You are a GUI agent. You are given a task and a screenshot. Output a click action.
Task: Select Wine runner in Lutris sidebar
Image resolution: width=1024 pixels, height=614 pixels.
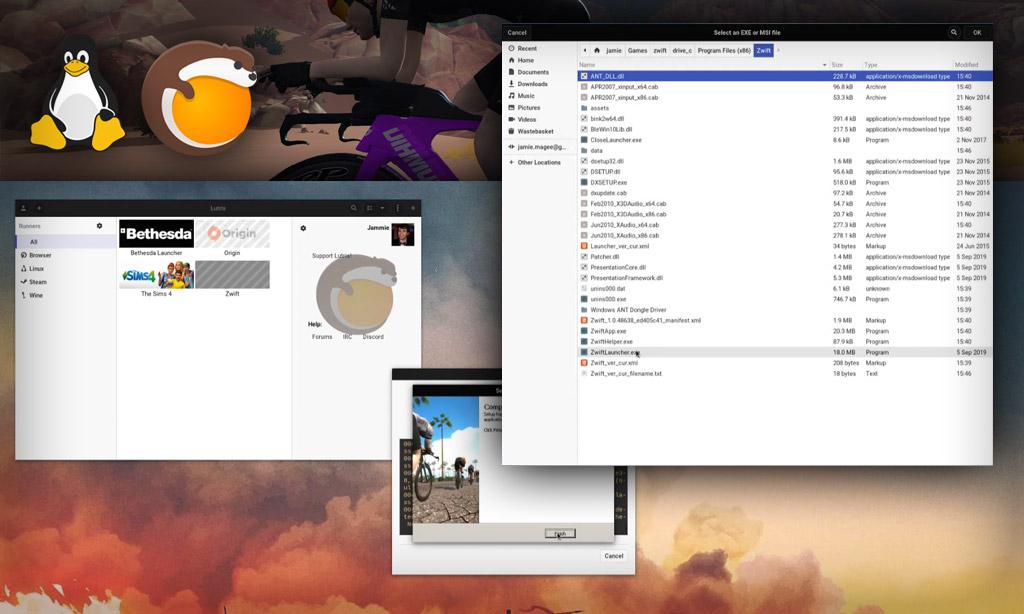tap(65, 295)
